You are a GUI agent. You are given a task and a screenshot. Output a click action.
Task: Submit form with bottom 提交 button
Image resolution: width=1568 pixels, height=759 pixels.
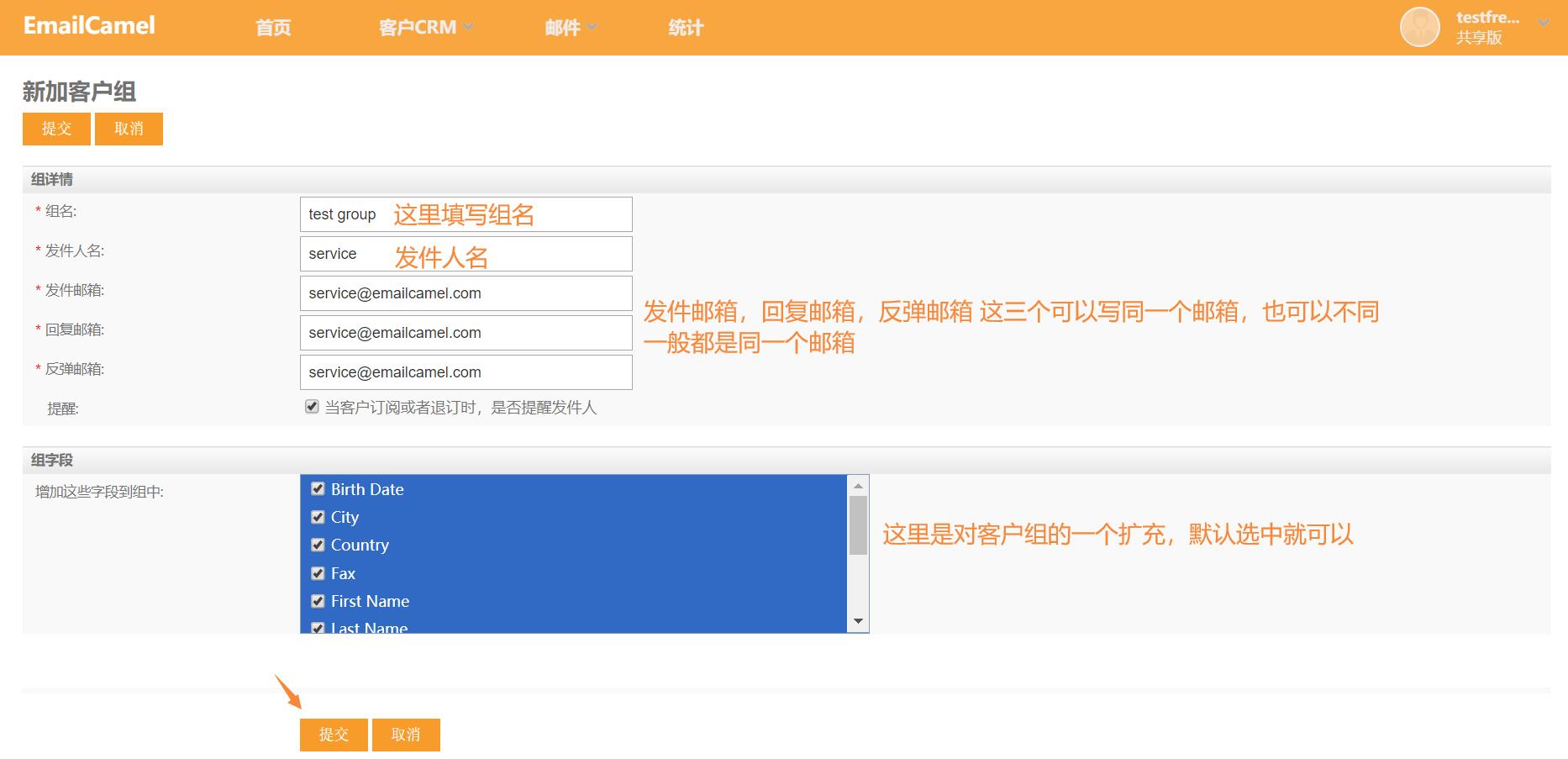click(334, 735)
